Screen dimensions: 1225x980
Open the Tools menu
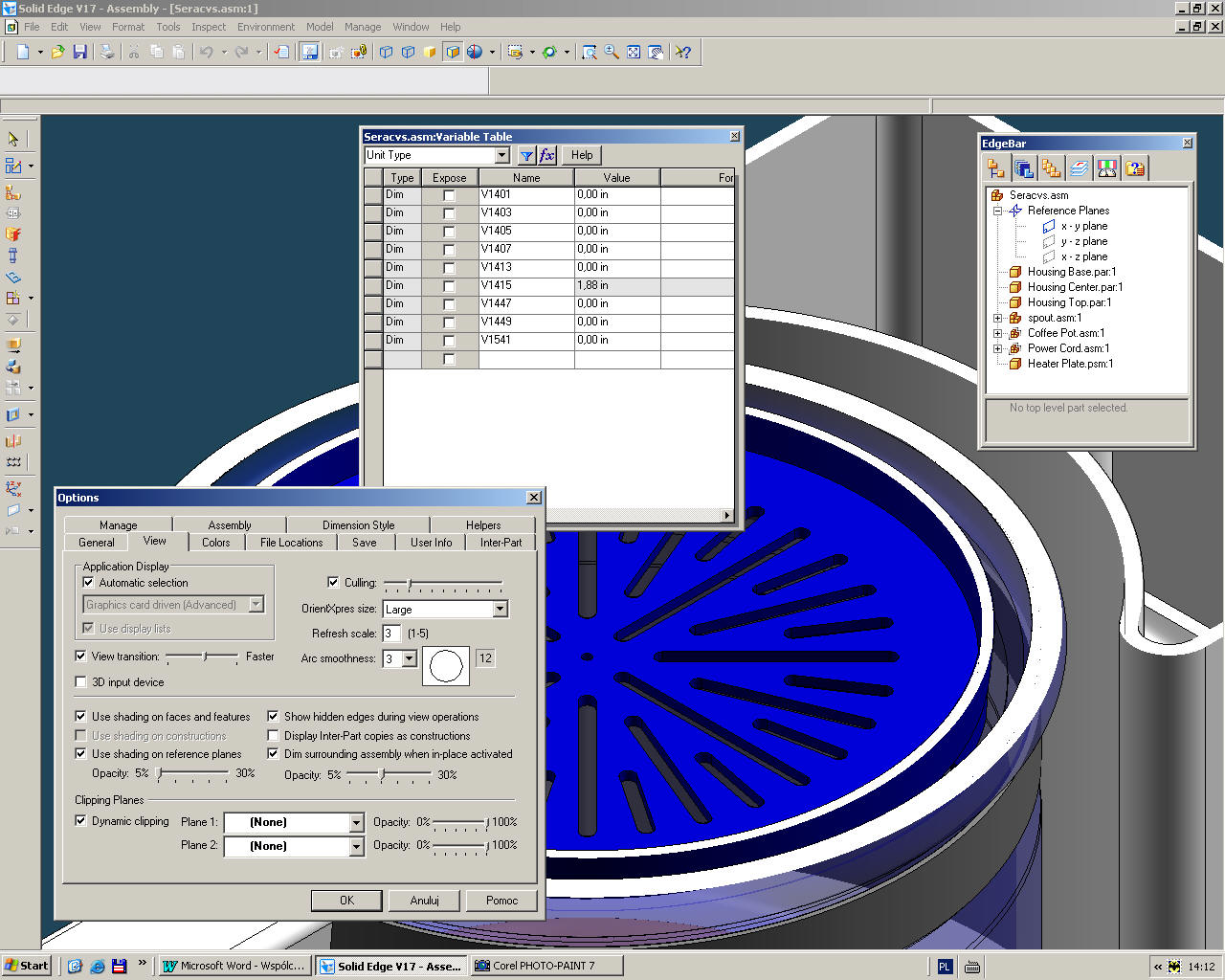click(168, 27)
